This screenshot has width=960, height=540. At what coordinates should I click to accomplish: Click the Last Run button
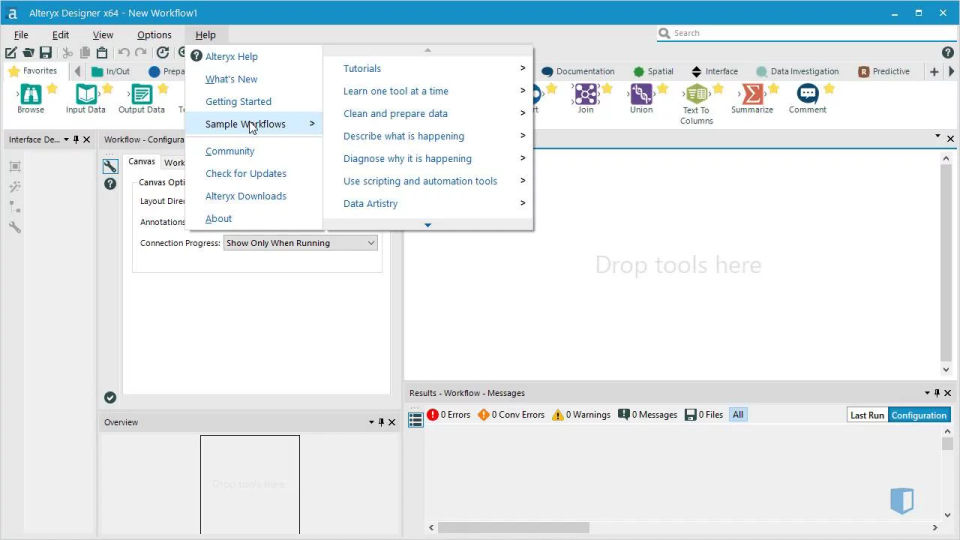pos(867,415)
